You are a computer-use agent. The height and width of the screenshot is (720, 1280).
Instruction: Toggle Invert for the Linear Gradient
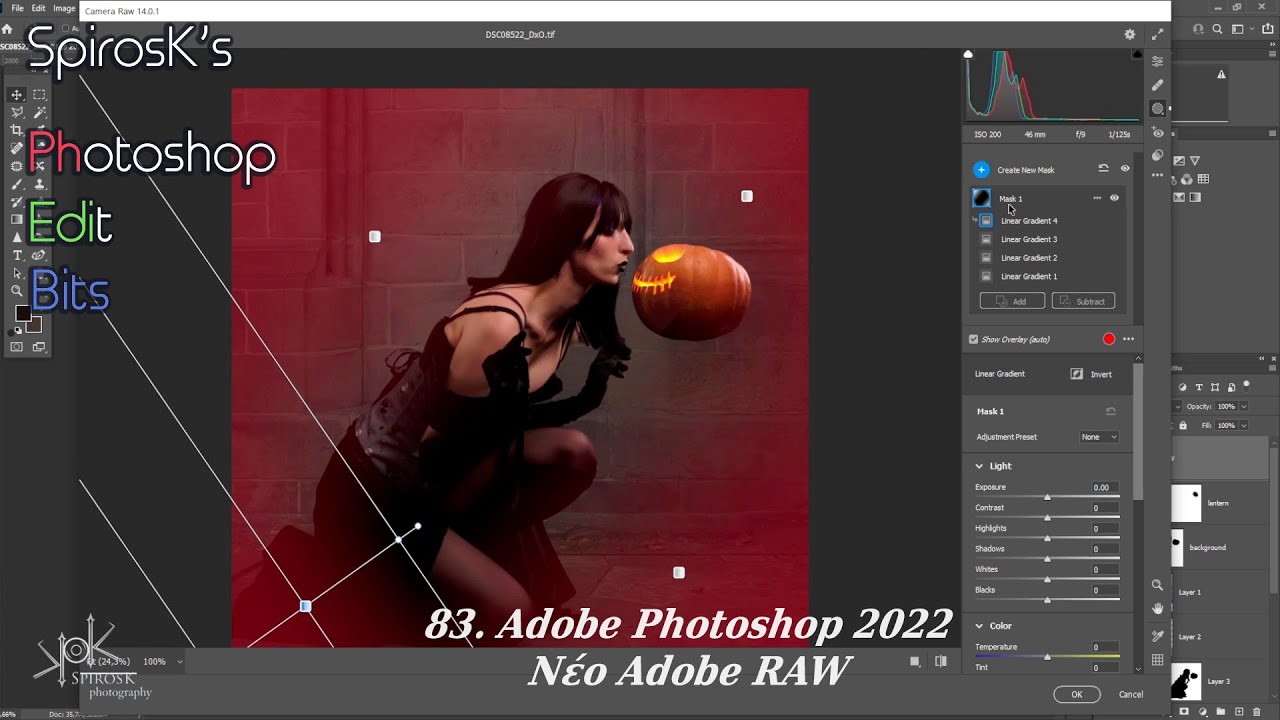click(x=1091, y=374)
